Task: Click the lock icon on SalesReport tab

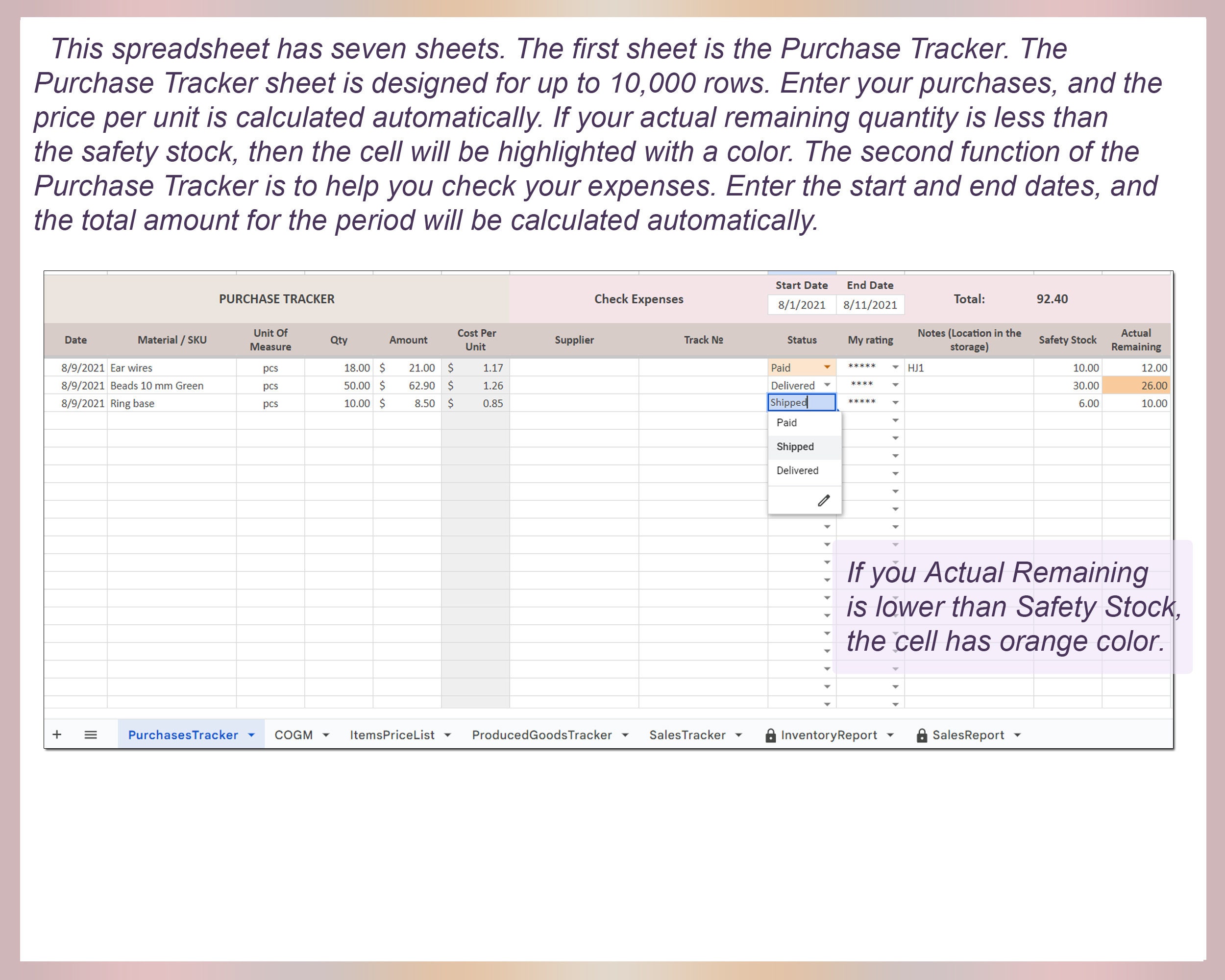Action: point(923,735)
